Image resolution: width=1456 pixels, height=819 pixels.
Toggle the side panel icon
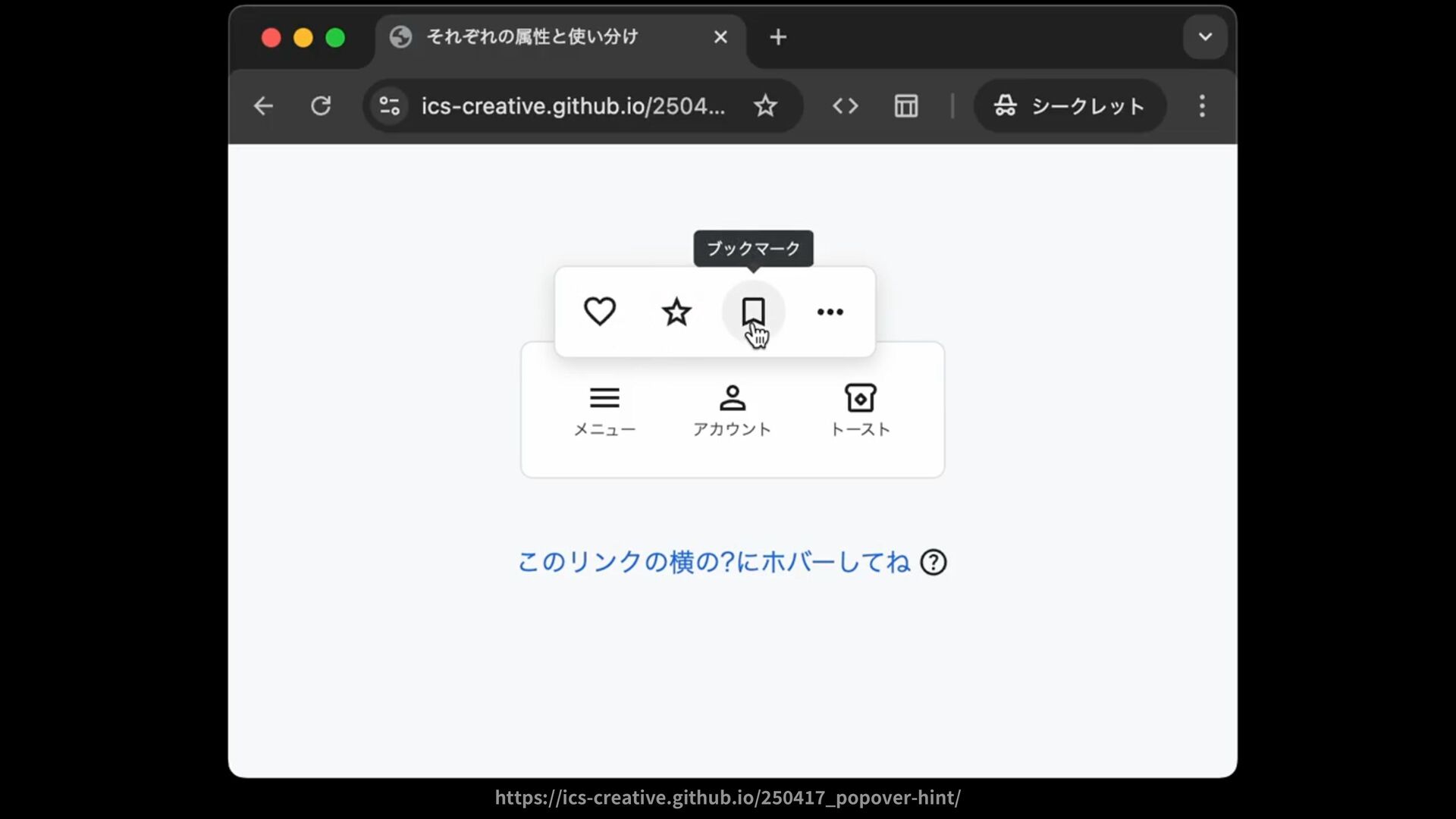(x=905, y=106)
